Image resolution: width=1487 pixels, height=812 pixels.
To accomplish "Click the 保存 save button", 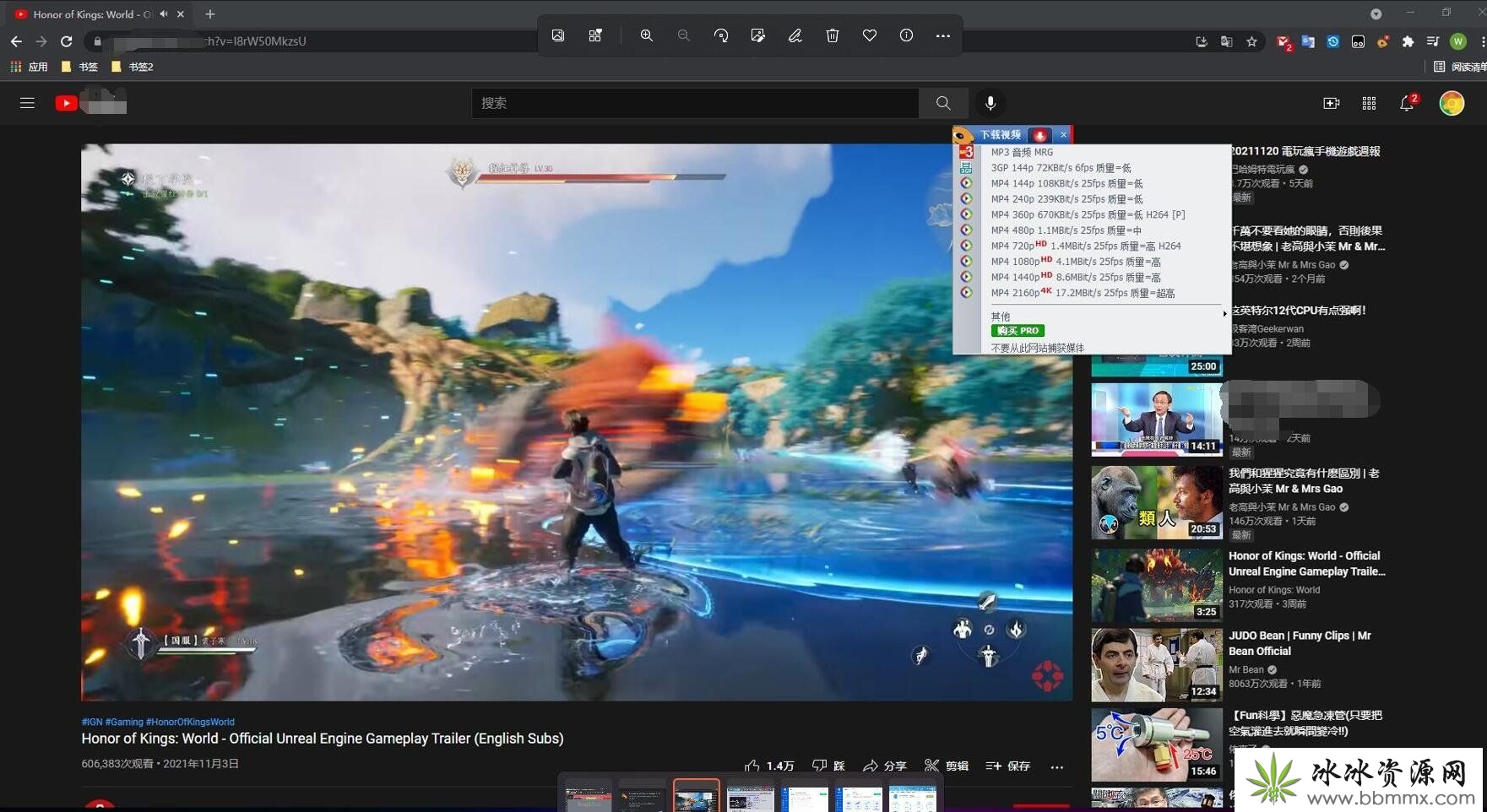I will [1008, 766].
